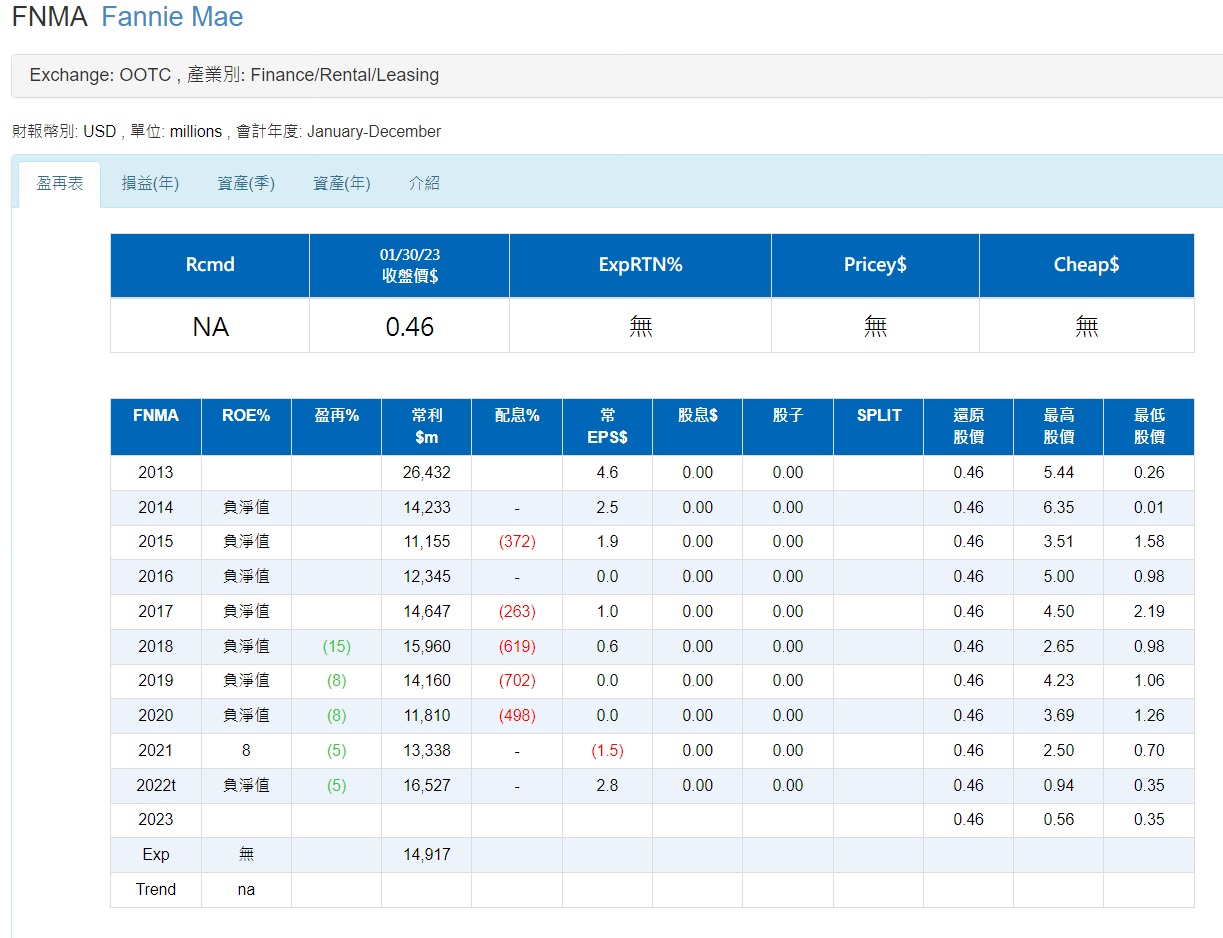Click the 0.01 lowest price for 2014
The width and height of the screenshot is (1223, 938).
[x=1150, y=508]
